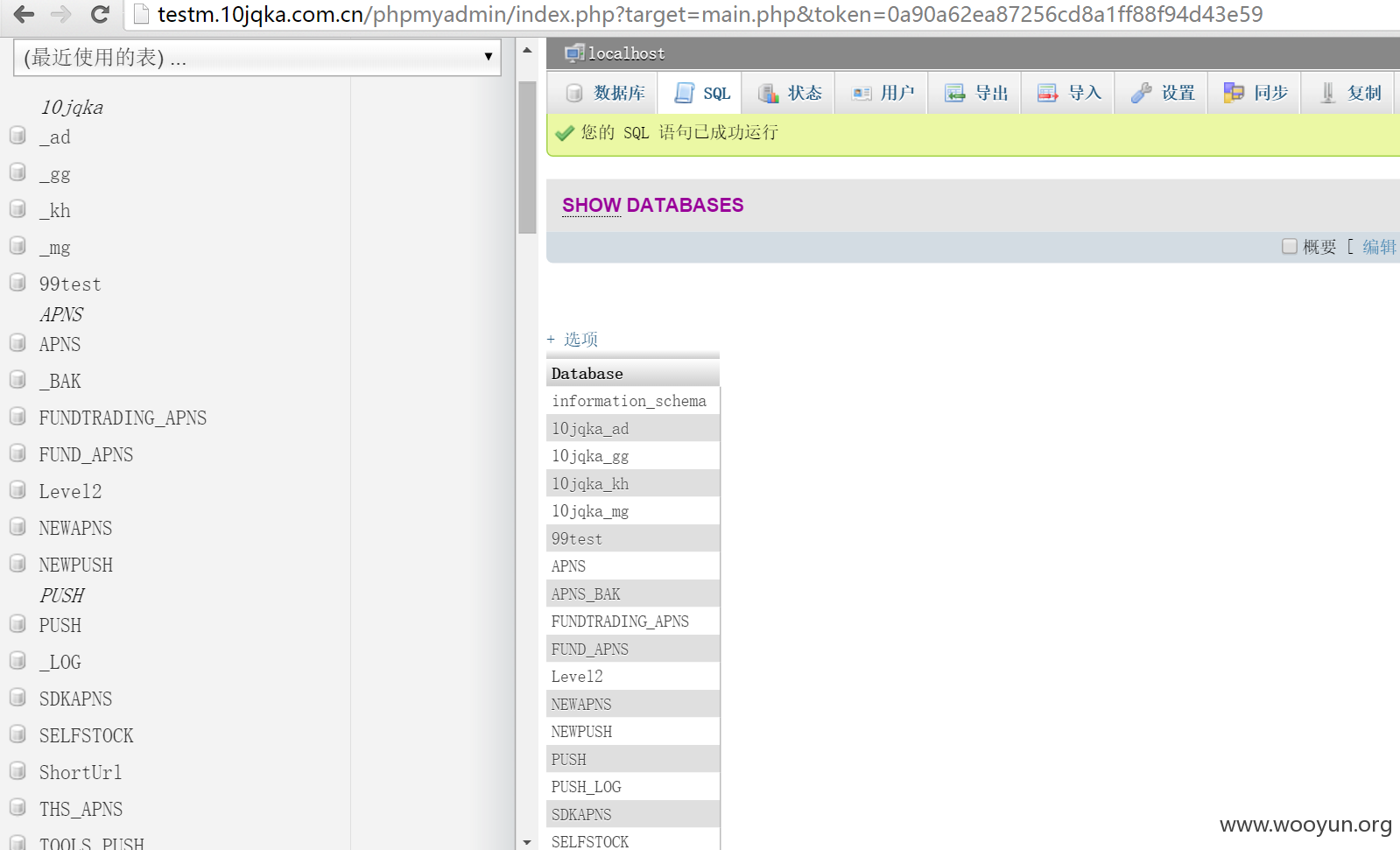The height and width of the screenshot is (850, 1400).
Task: Switch to the 导入 import tab
Action: (1070, 93)
